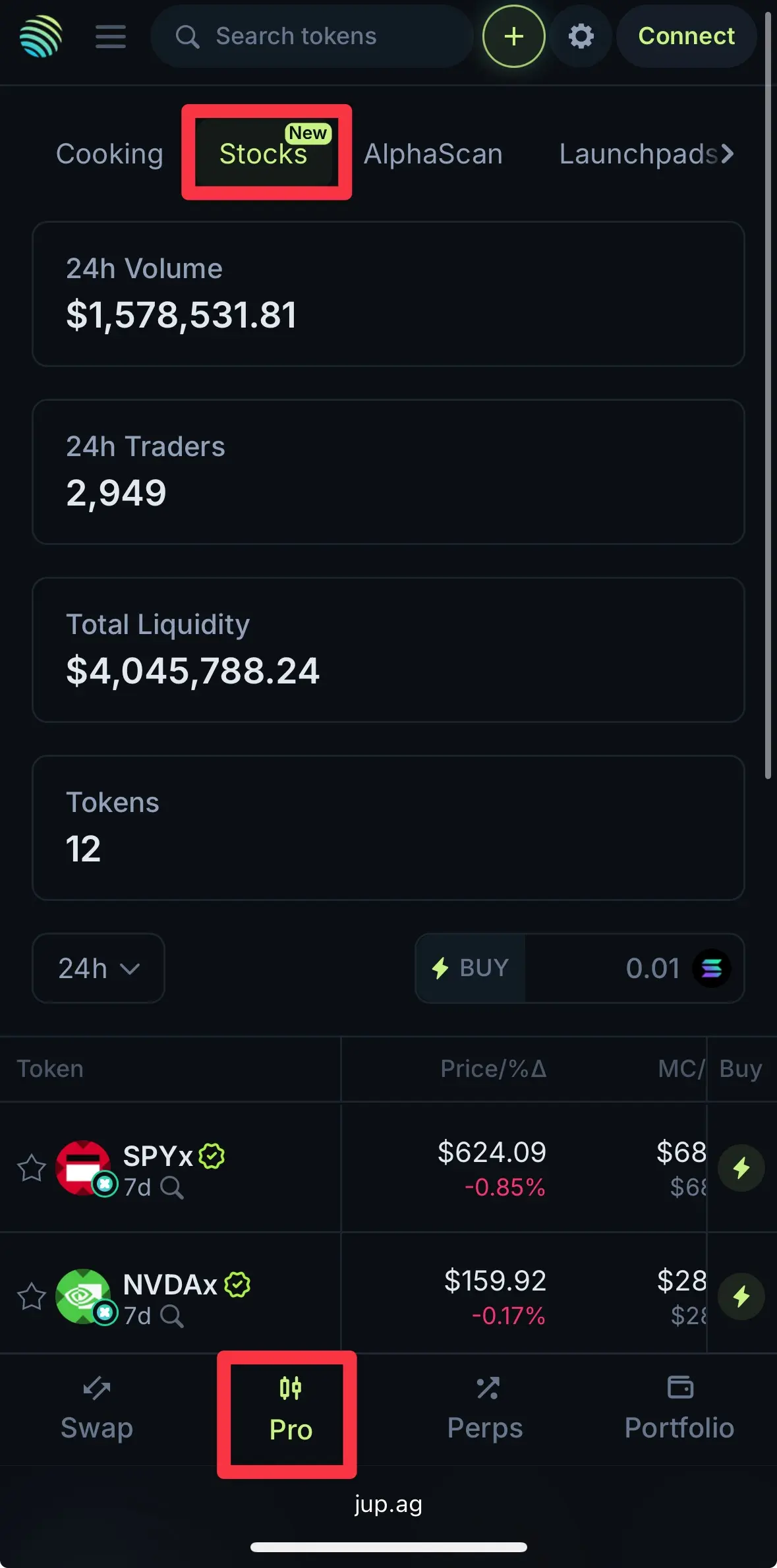Switch to the AlphaScan tab
The image size is (777, 1568).
[433, 154]
